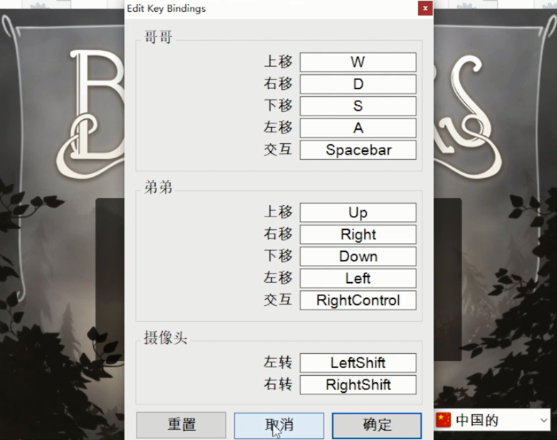This screenshot has height=440, width=557.
Task: Close the Edit Key Bindings dialog
Action: coord(425,8)
